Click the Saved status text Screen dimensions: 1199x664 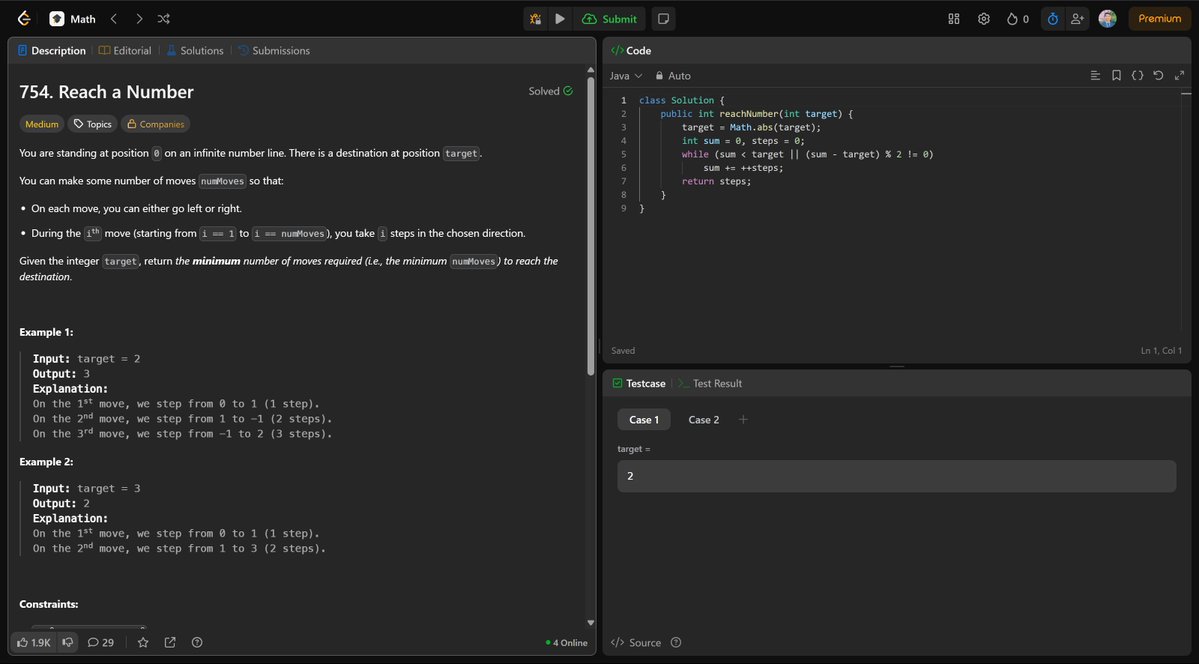[x=623, y=350]
